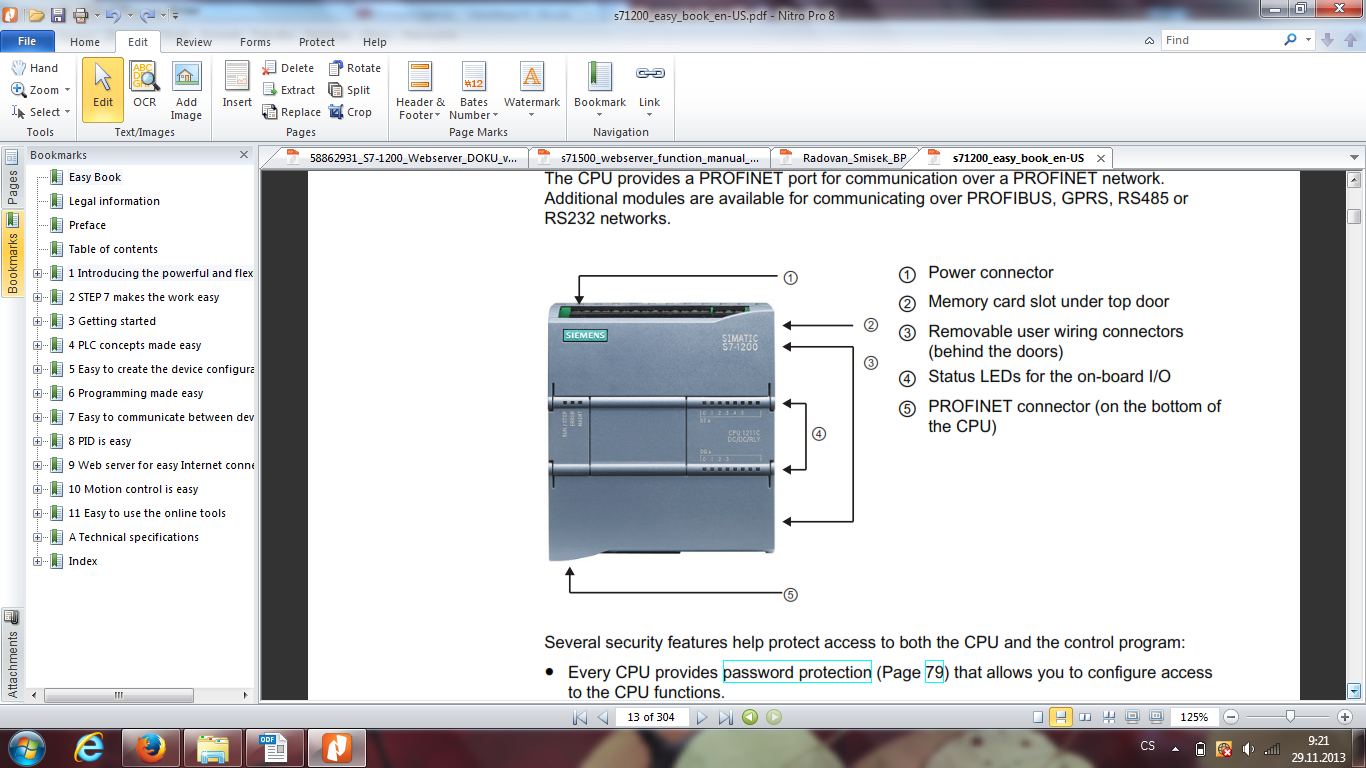Viewport: 1366px width, 768px height.
Task: Open Zoom tool dropdown
Action: pos(67,90)
